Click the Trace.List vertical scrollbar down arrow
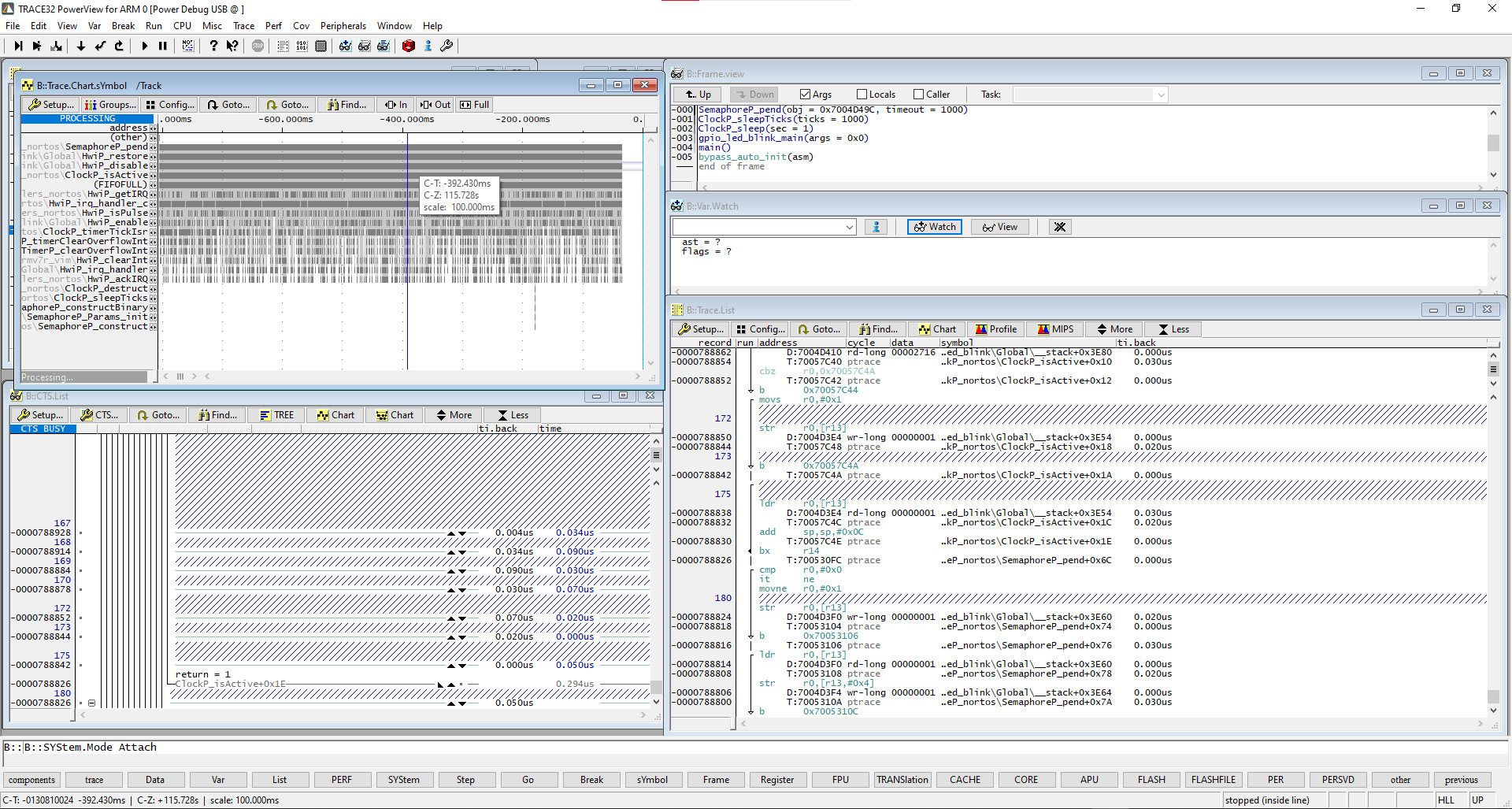The image size is (1512, 809). 1493,710
